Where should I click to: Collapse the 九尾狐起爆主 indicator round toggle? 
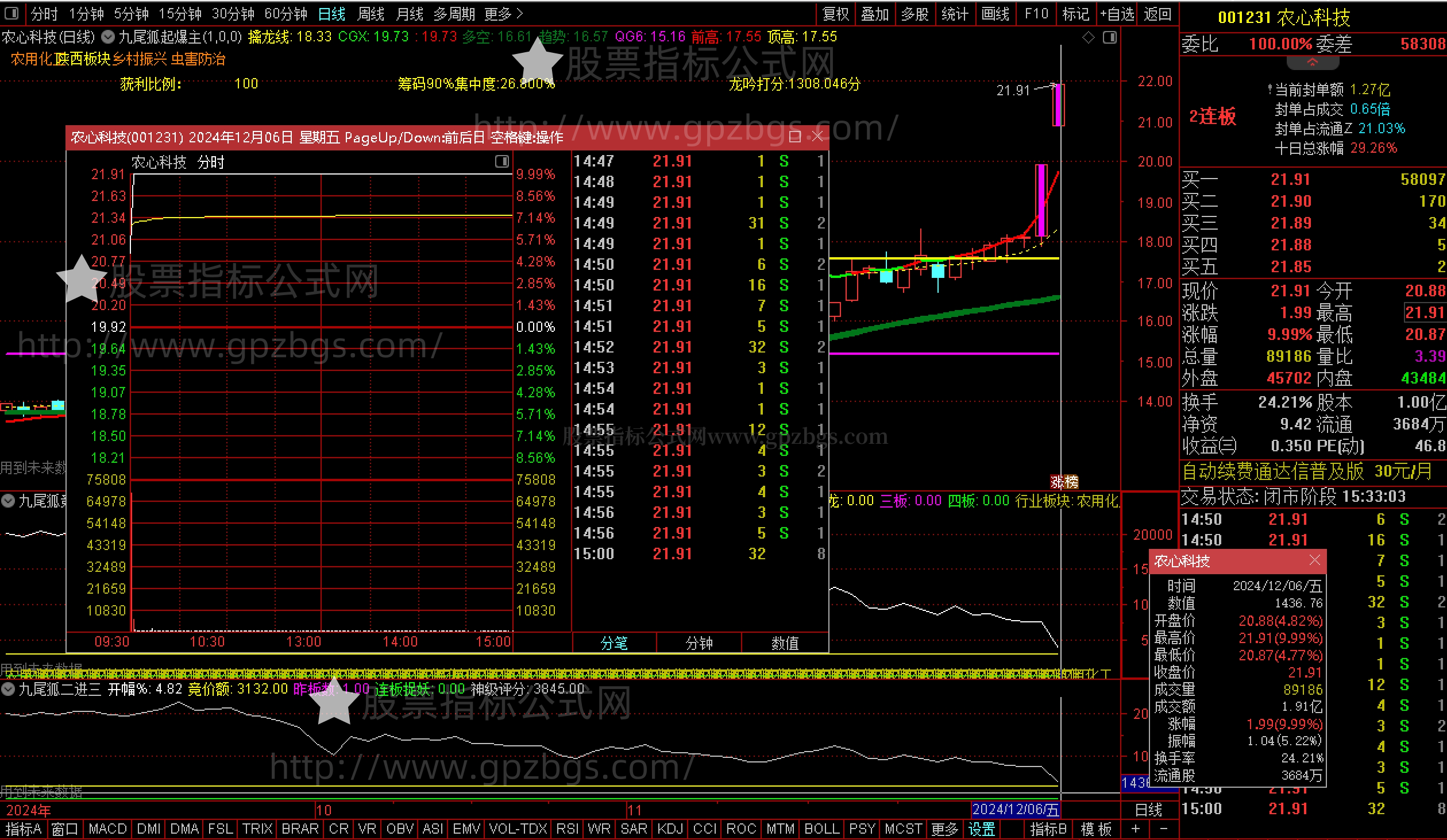coord(108,37)
